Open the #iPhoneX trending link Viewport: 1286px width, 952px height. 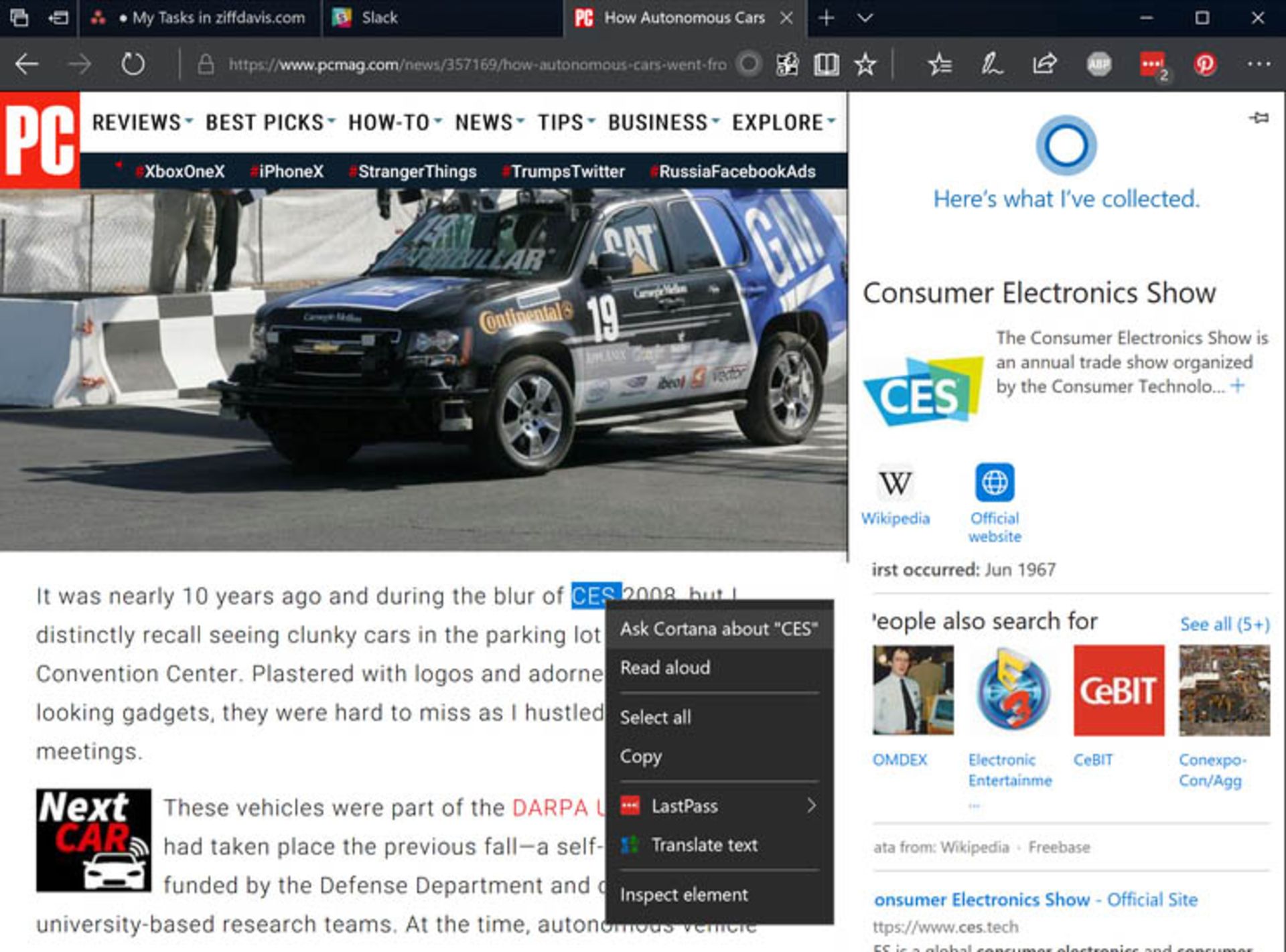coord(287,171)
